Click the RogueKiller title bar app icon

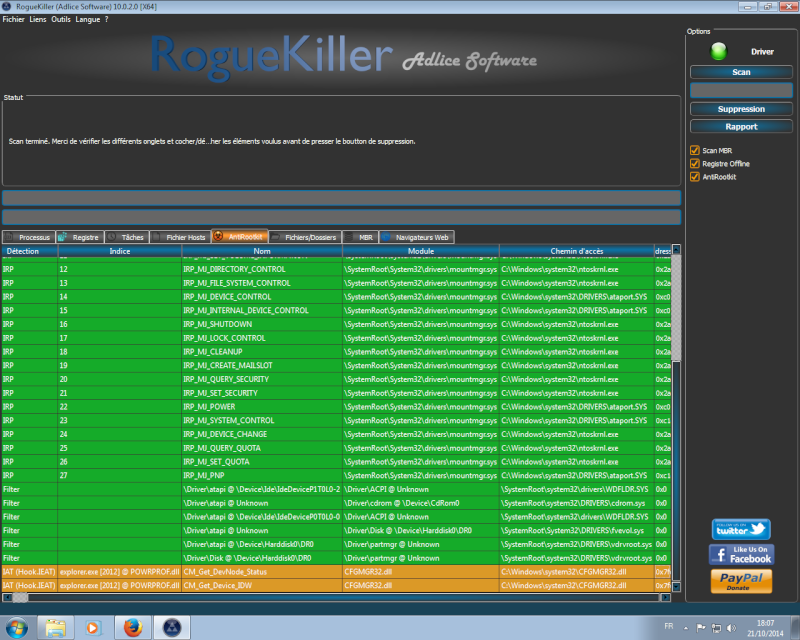click(7, 7)
